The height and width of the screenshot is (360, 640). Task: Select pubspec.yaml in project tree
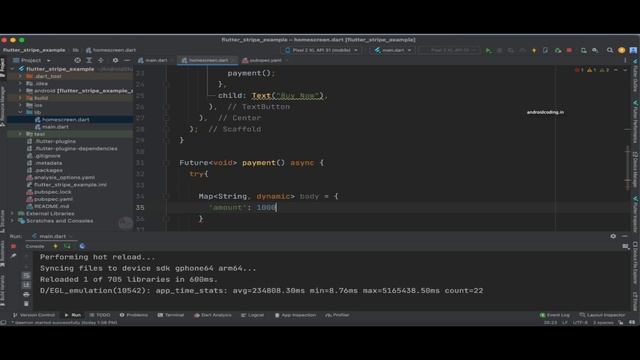coord(53,199)
